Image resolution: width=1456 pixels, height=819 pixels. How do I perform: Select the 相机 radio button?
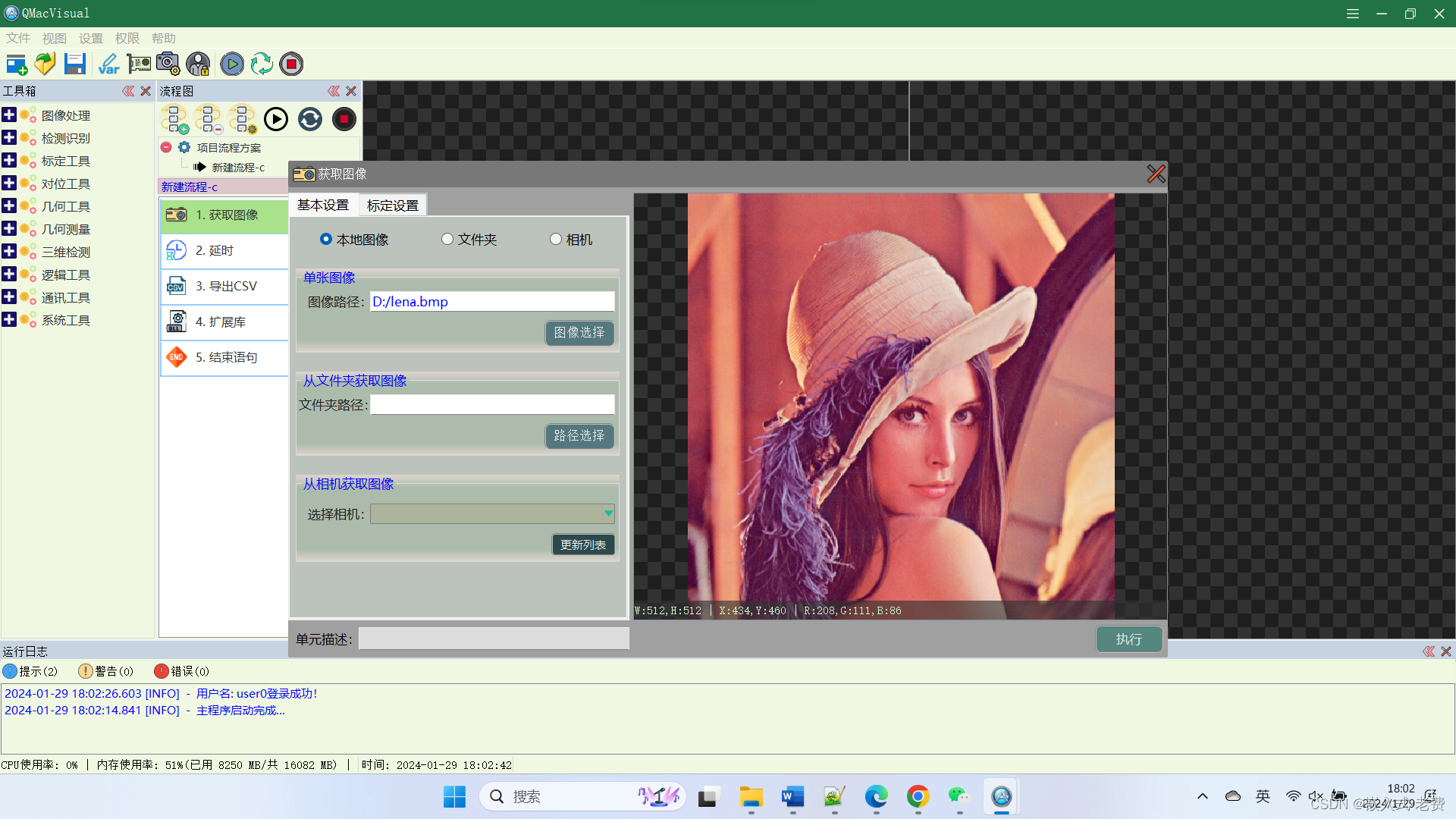556,239
